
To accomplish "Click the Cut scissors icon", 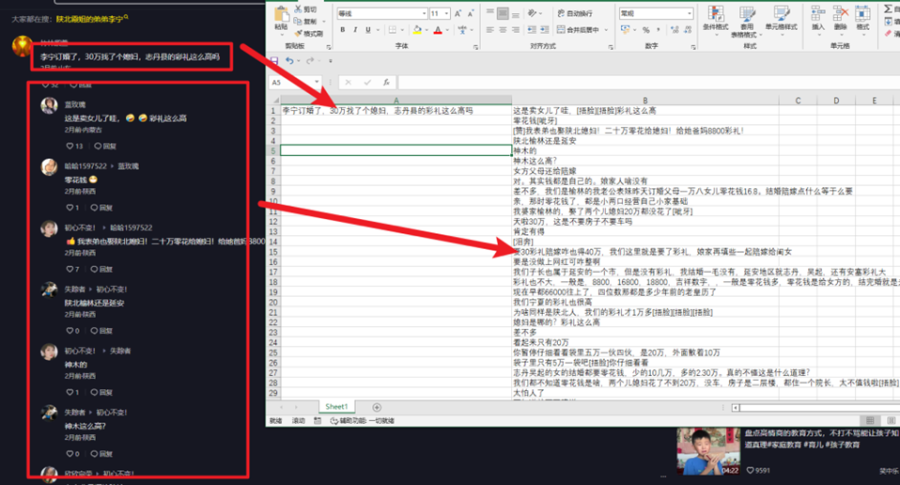I will coord(298,9).
